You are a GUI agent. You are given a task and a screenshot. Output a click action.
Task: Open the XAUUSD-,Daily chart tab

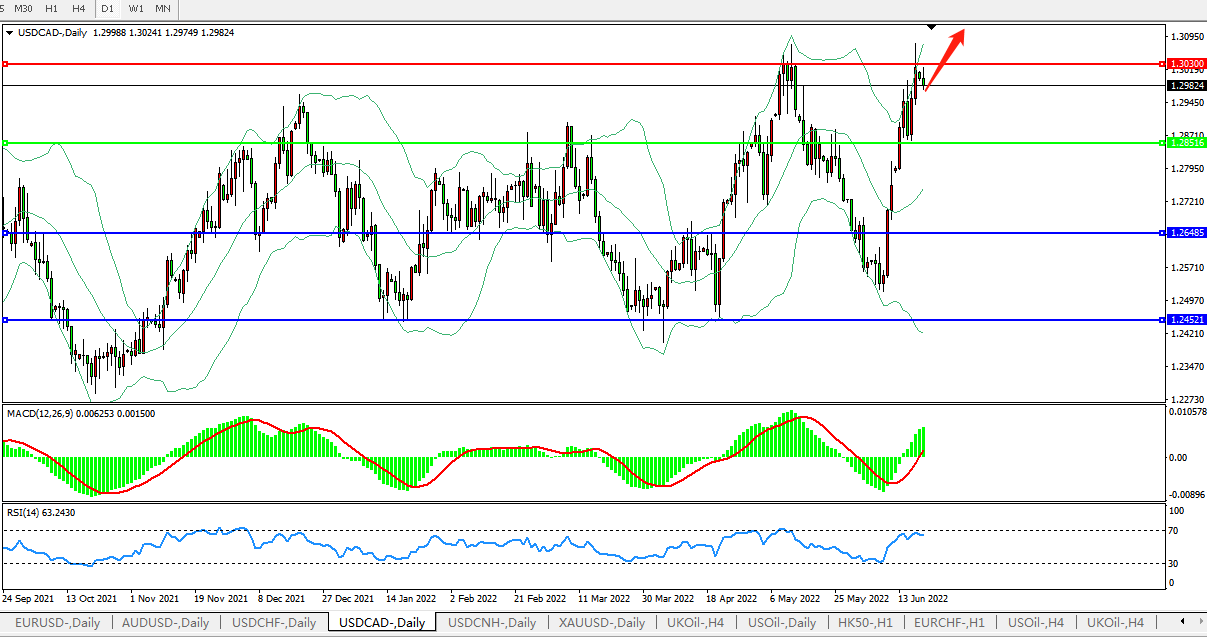click(x=601, y=622)
